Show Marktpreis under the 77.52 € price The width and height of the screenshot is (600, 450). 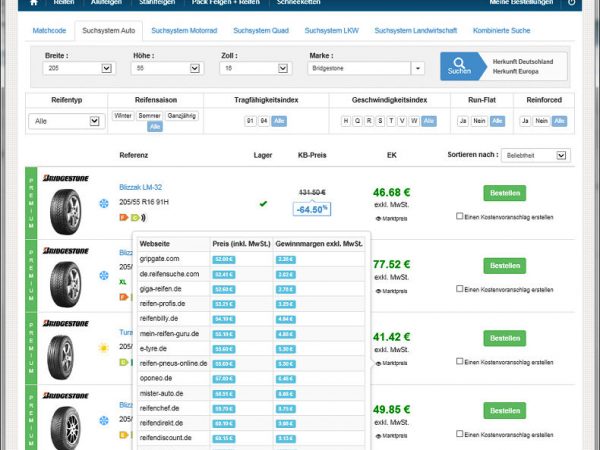(x=391, y=291)
